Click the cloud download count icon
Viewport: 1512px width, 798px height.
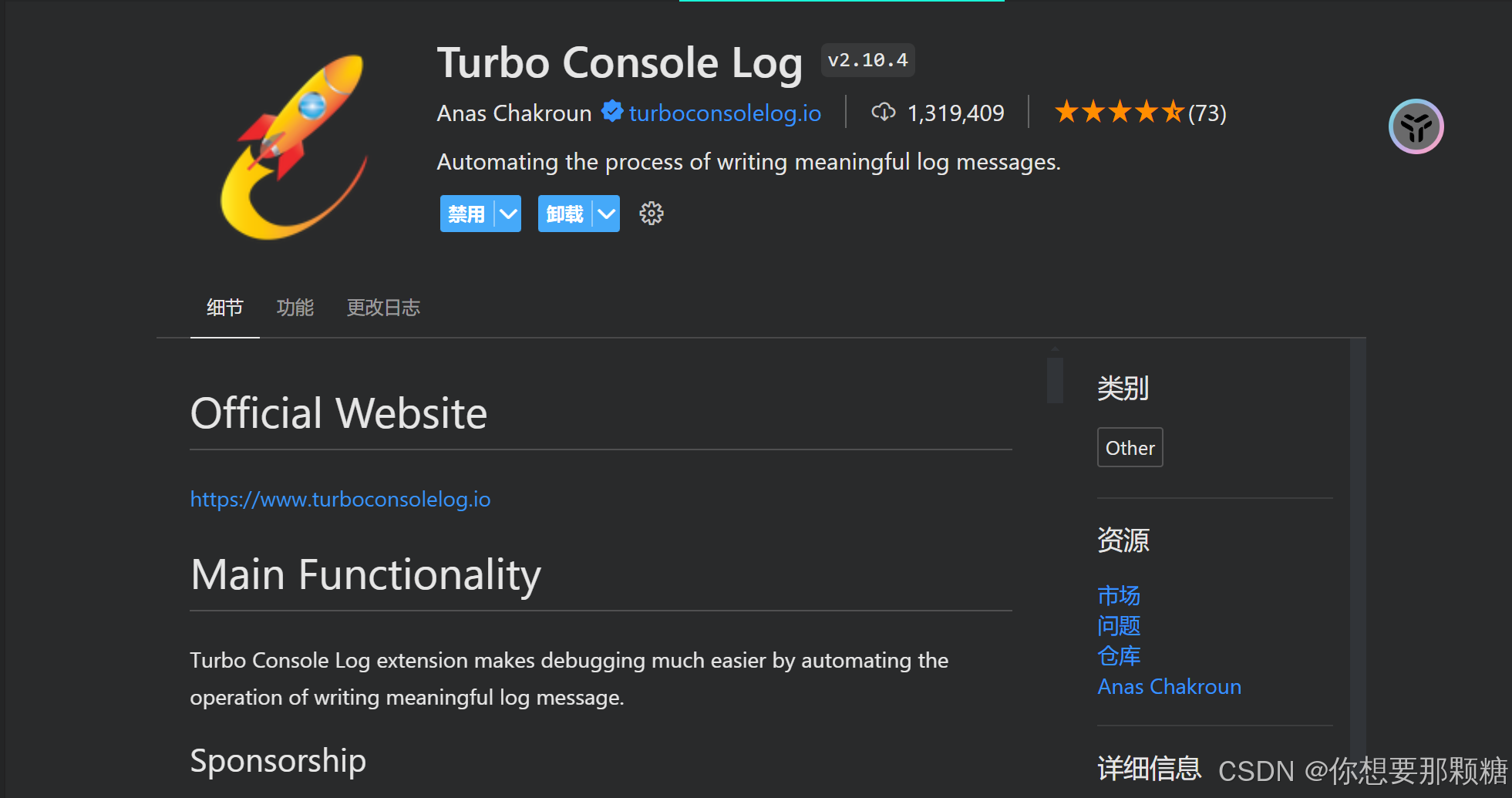point(883,113)
